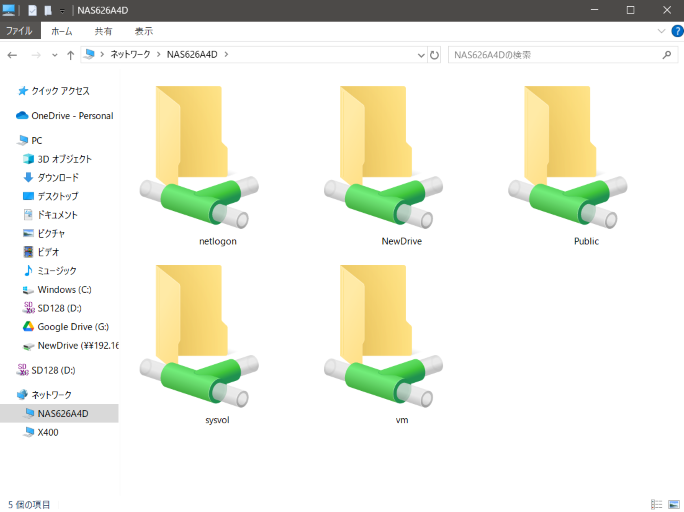Go up one folder level arrow

70,55
